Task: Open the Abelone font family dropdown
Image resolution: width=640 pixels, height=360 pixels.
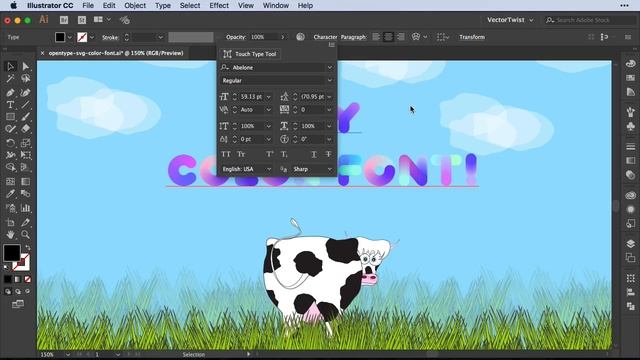Action: tap(329, 67)
